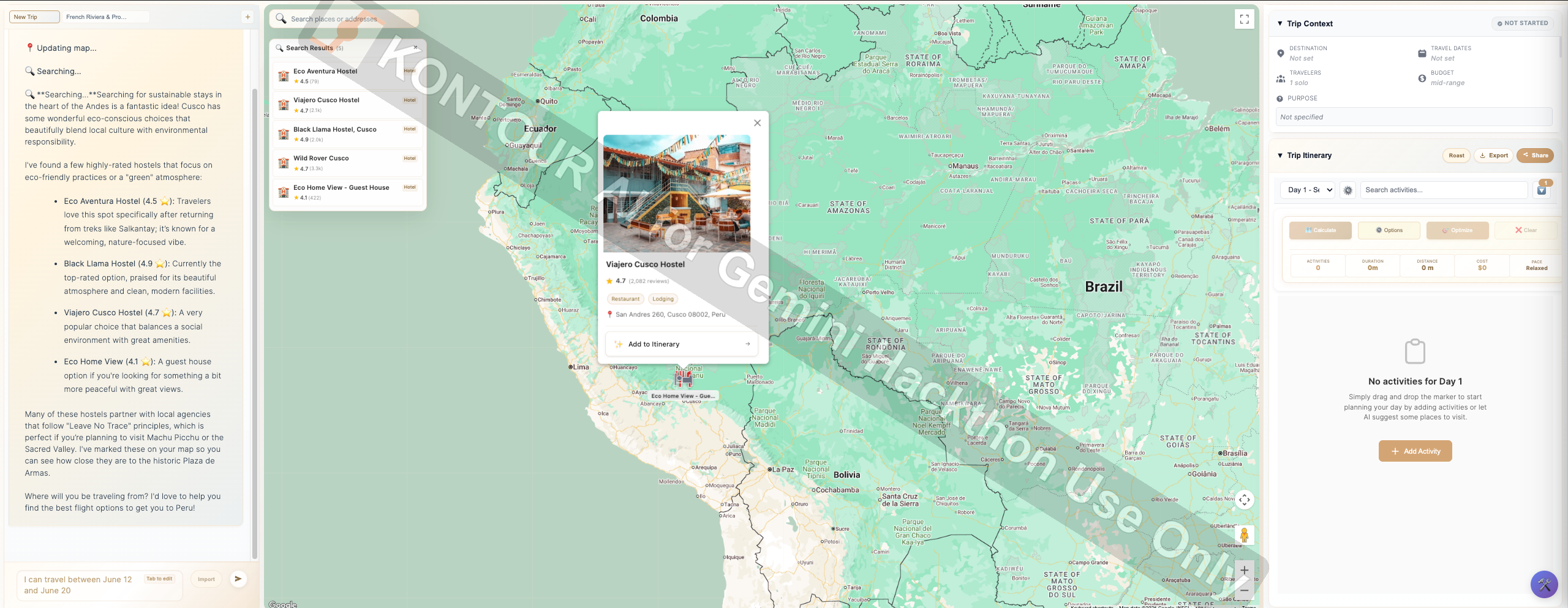
Task: Click the Pace Relaxed stat
Action: (x=1536, y=265)
